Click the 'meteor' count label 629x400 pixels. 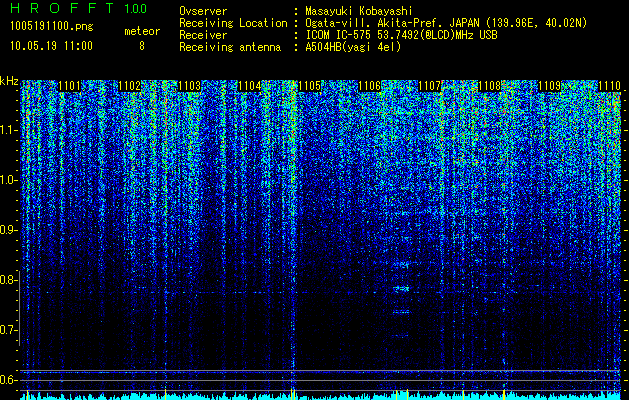point(142,31)
